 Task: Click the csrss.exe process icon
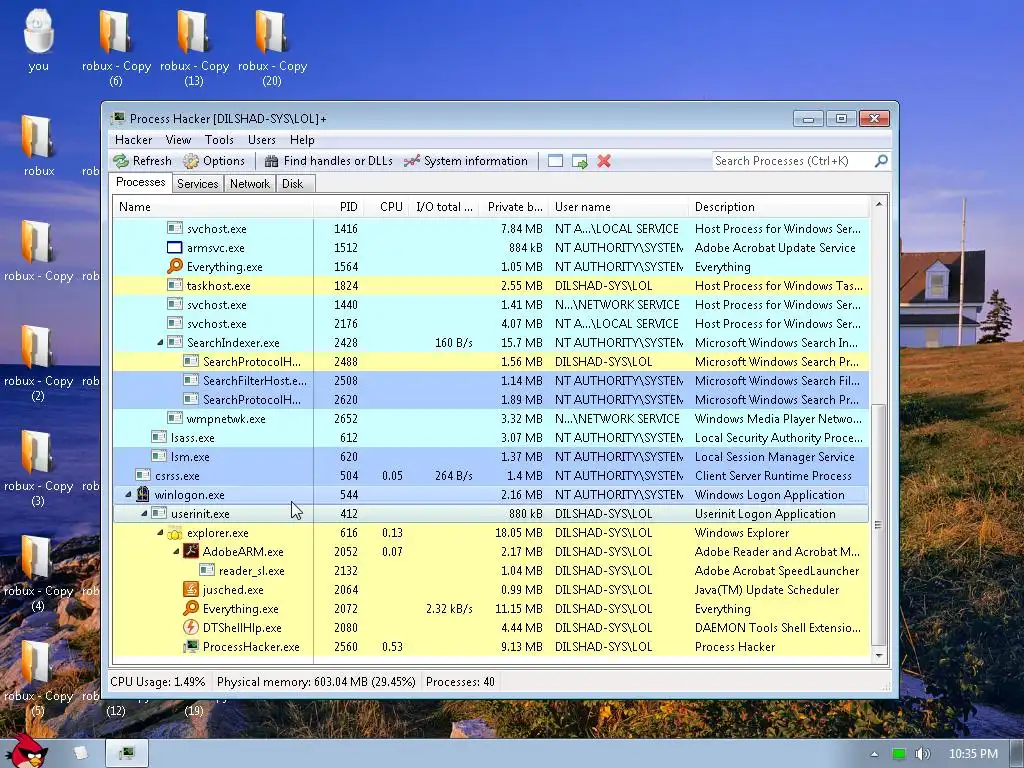142,475
